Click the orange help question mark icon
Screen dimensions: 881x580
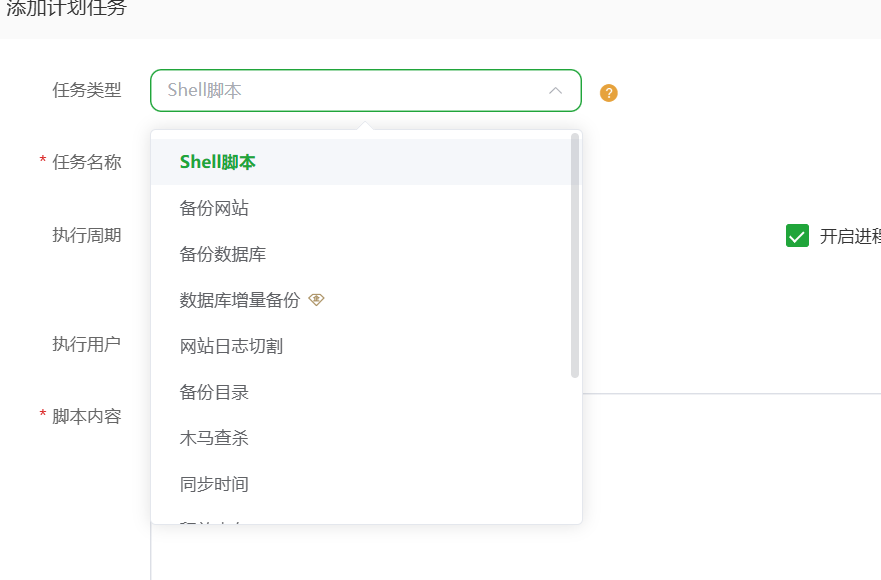[x=608, y=93]
